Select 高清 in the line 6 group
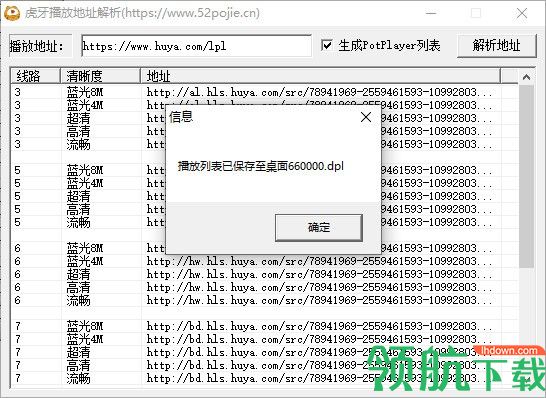Image resolution: width=546 pixels, height=398 pixels. tap(78, 287)
